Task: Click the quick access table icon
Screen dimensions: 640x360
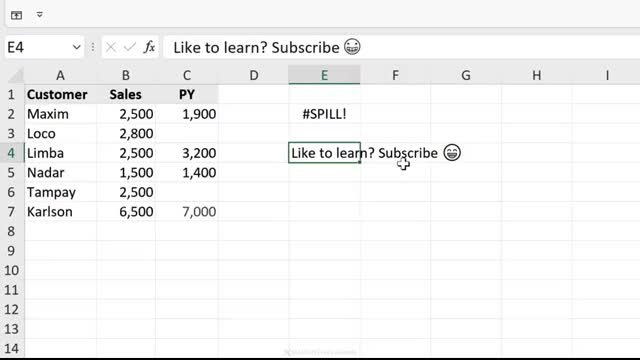Action: coord(16,15)
